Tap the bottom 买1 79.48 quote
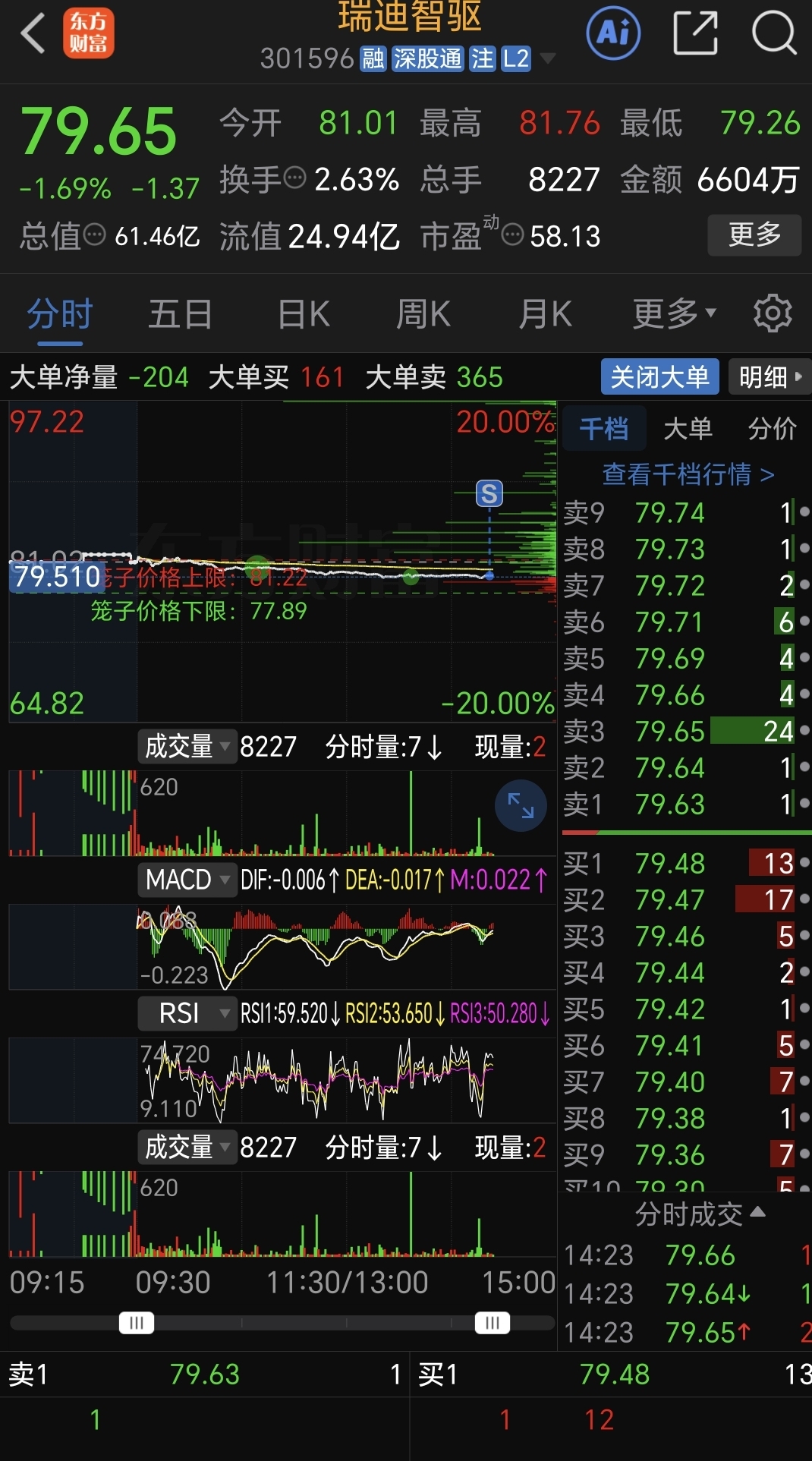Screen dimensions: 812x1461 pos(612,1374)
